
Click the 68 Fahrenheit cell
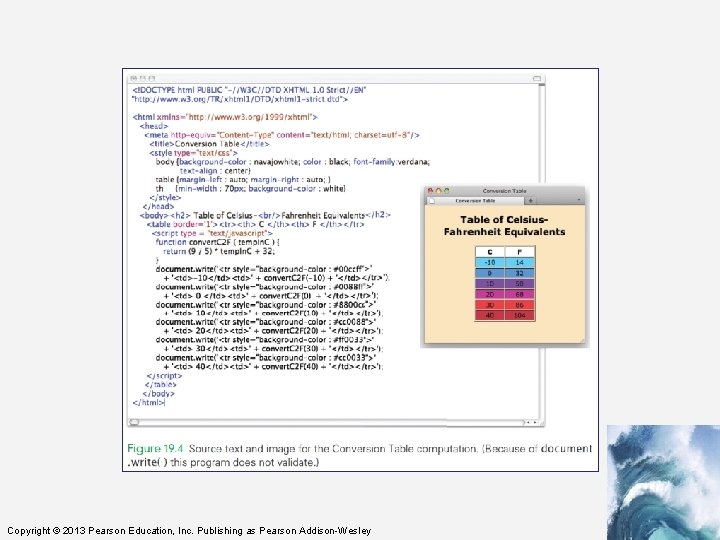[520, 294]
